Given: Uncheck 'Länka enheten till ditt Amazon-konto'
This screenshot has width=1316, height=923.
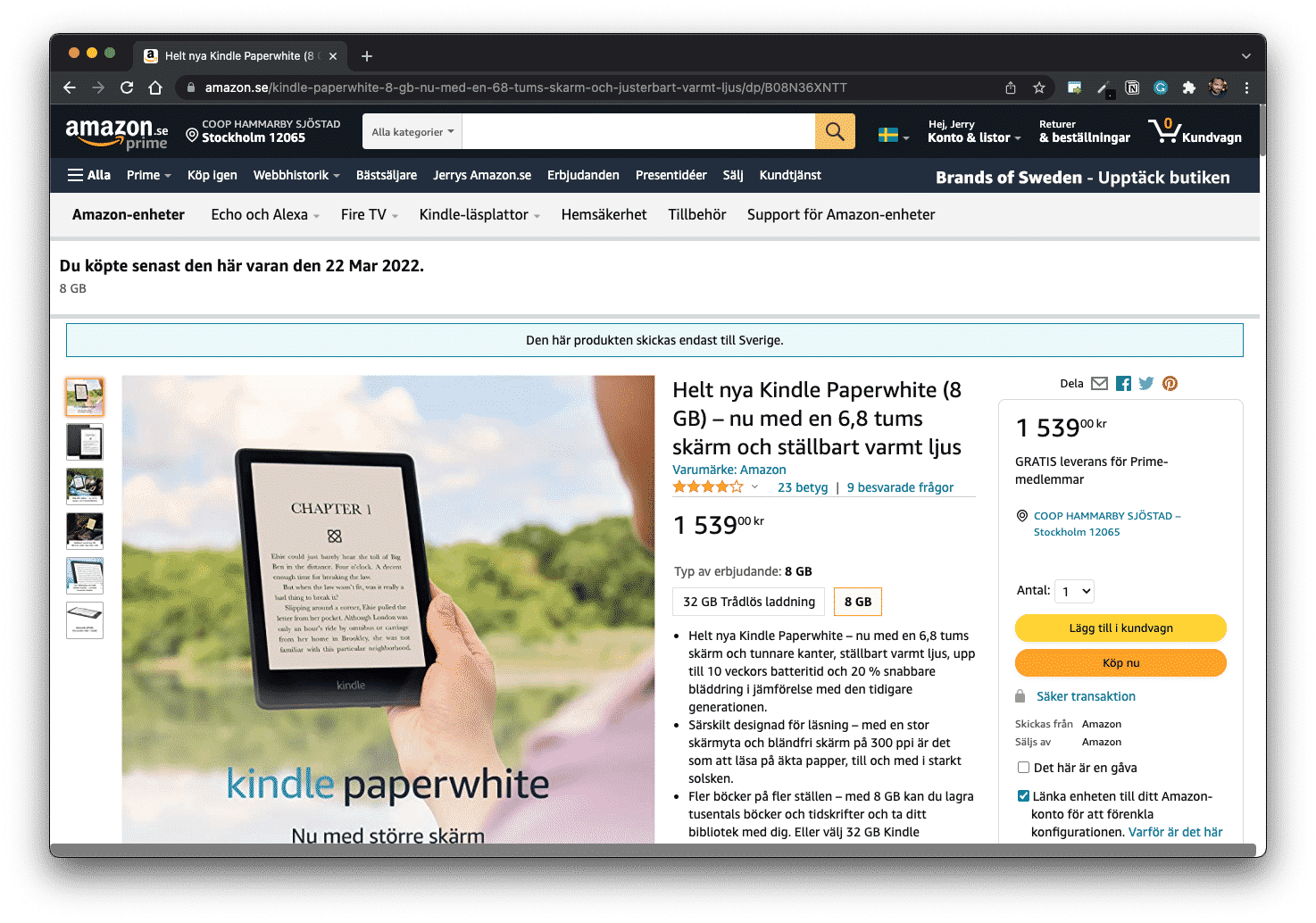Looking at the screenshot, I should point(1023,796).
